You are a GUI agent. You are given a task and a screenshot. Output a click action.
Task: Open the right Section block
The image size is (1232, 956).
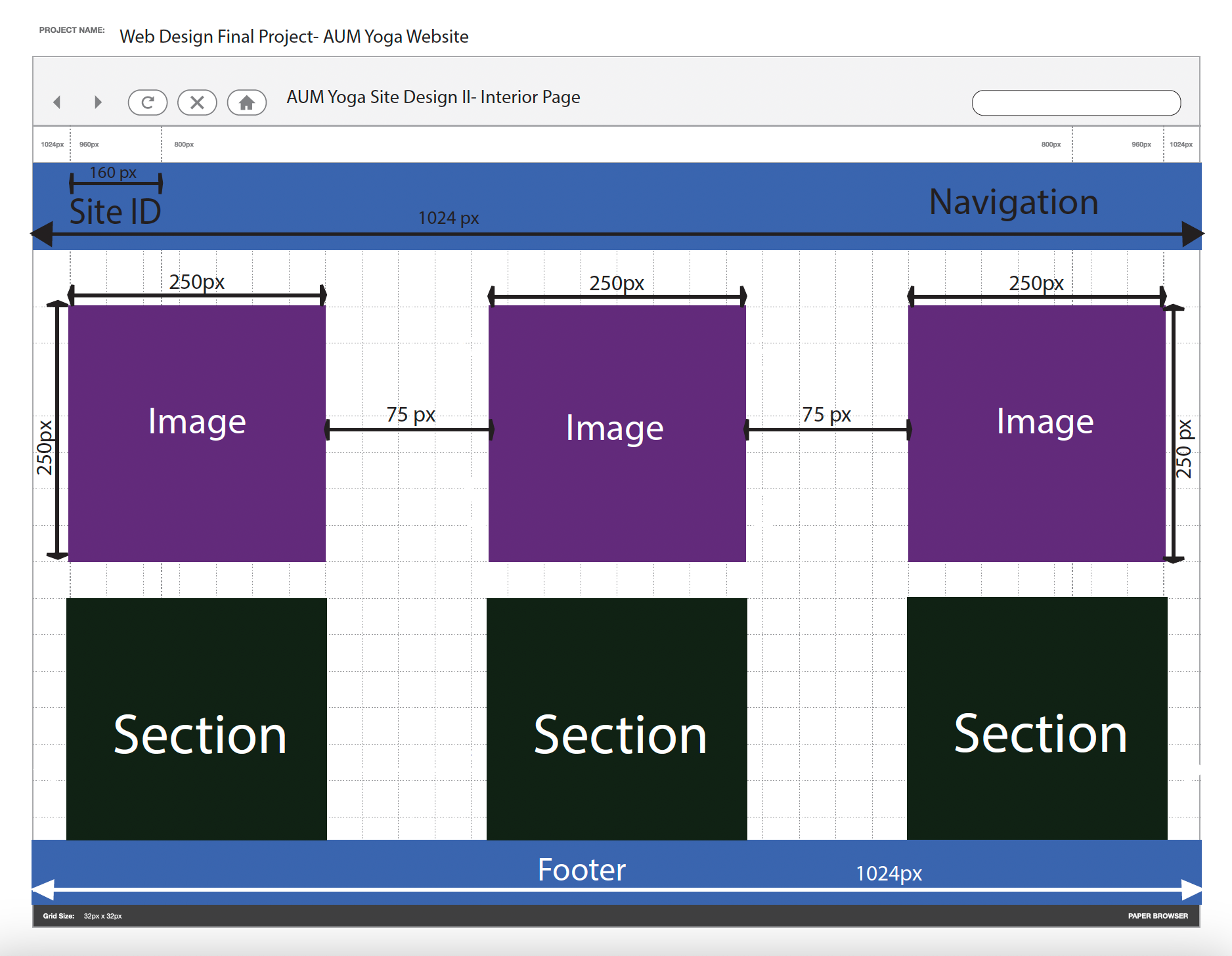pyautogui.click(x=1037, y=718)
